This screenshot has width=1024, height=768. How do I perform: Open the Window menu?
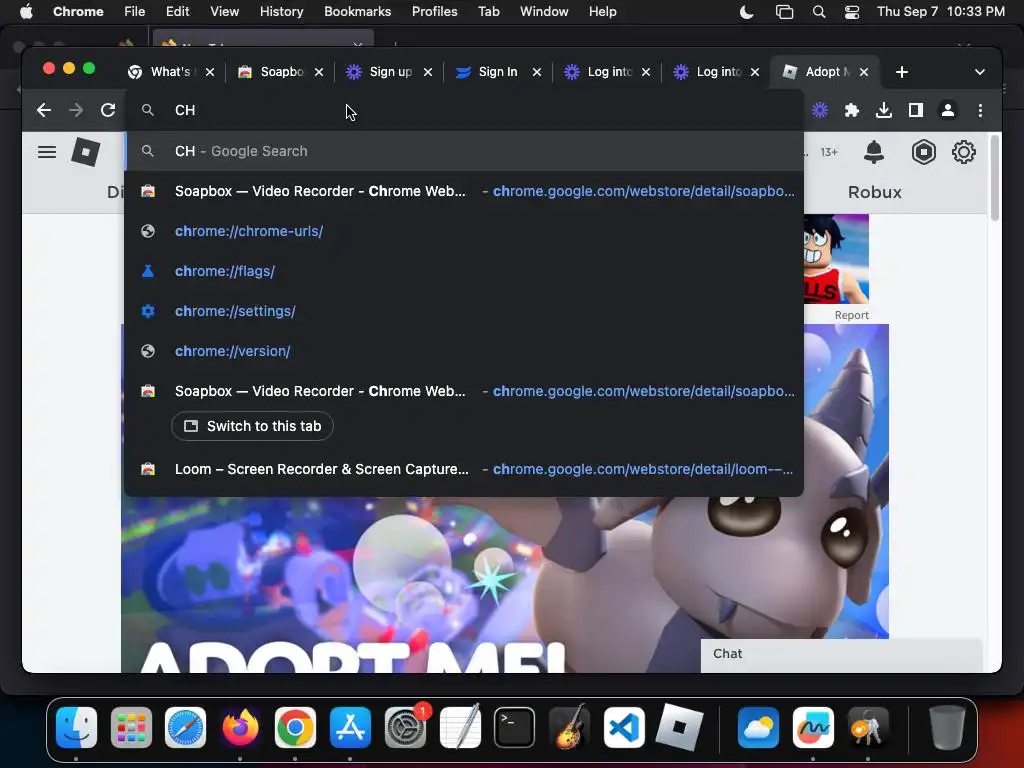click(x=544, y=11)
